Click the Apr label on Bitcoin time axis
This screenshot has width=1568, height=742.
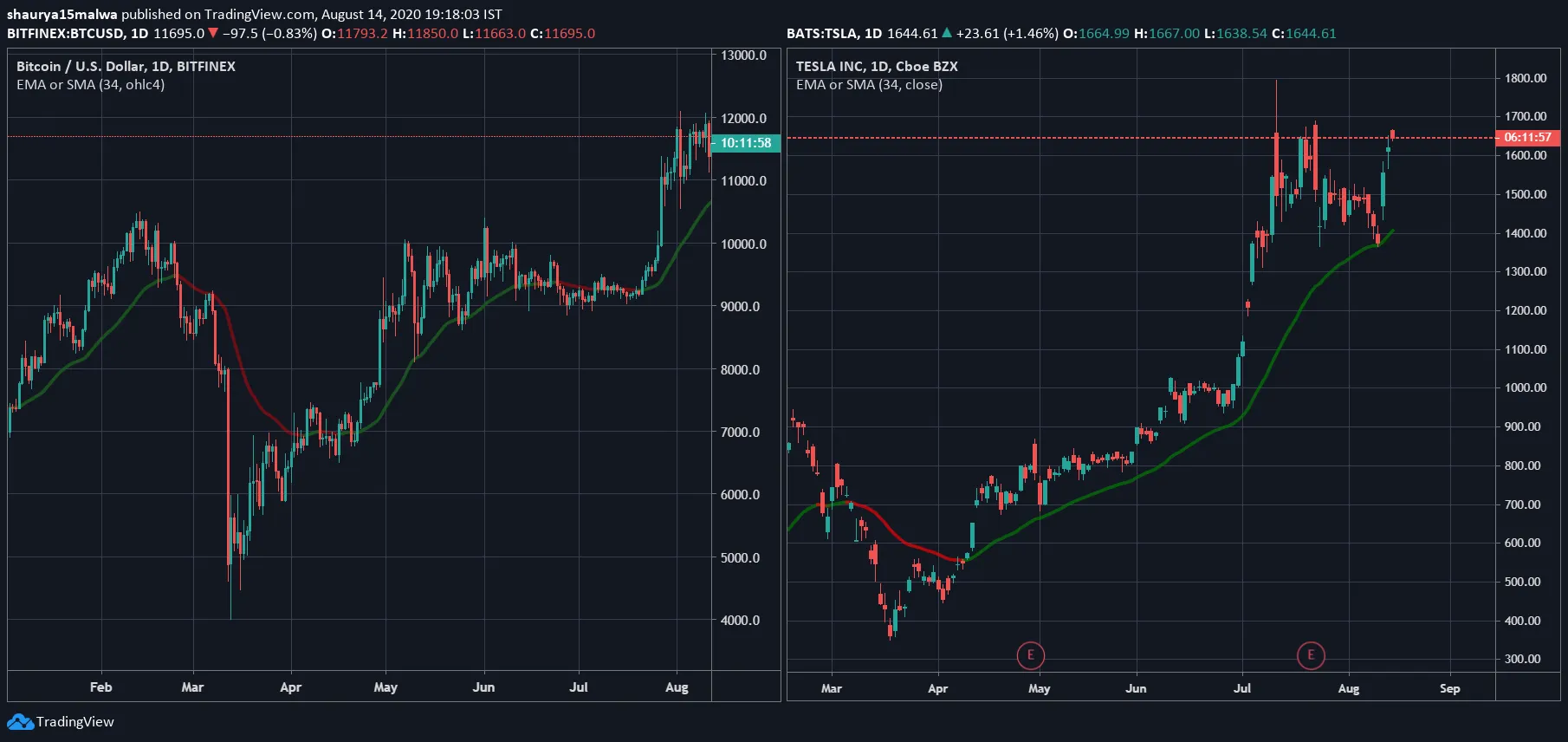click(290, 687)
